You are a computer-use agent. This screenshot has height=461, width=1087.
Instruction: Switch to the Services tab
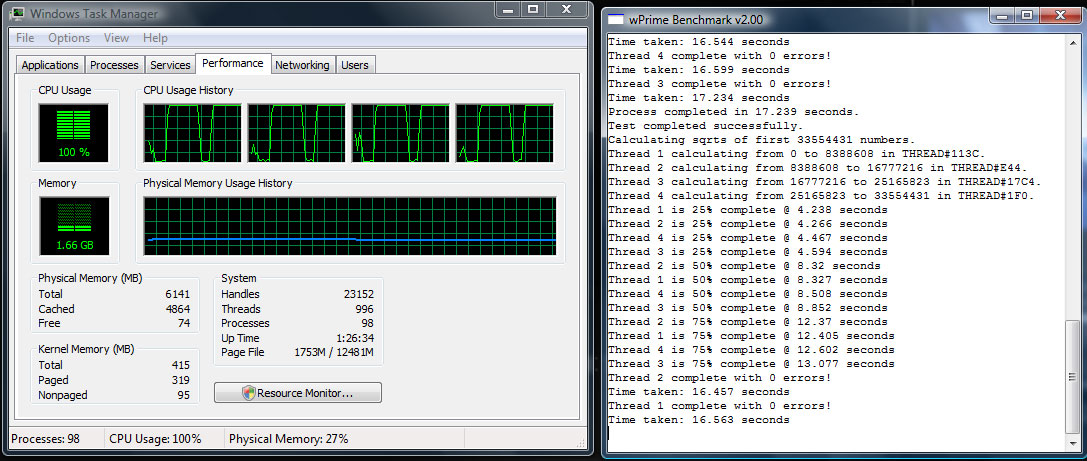170,65
